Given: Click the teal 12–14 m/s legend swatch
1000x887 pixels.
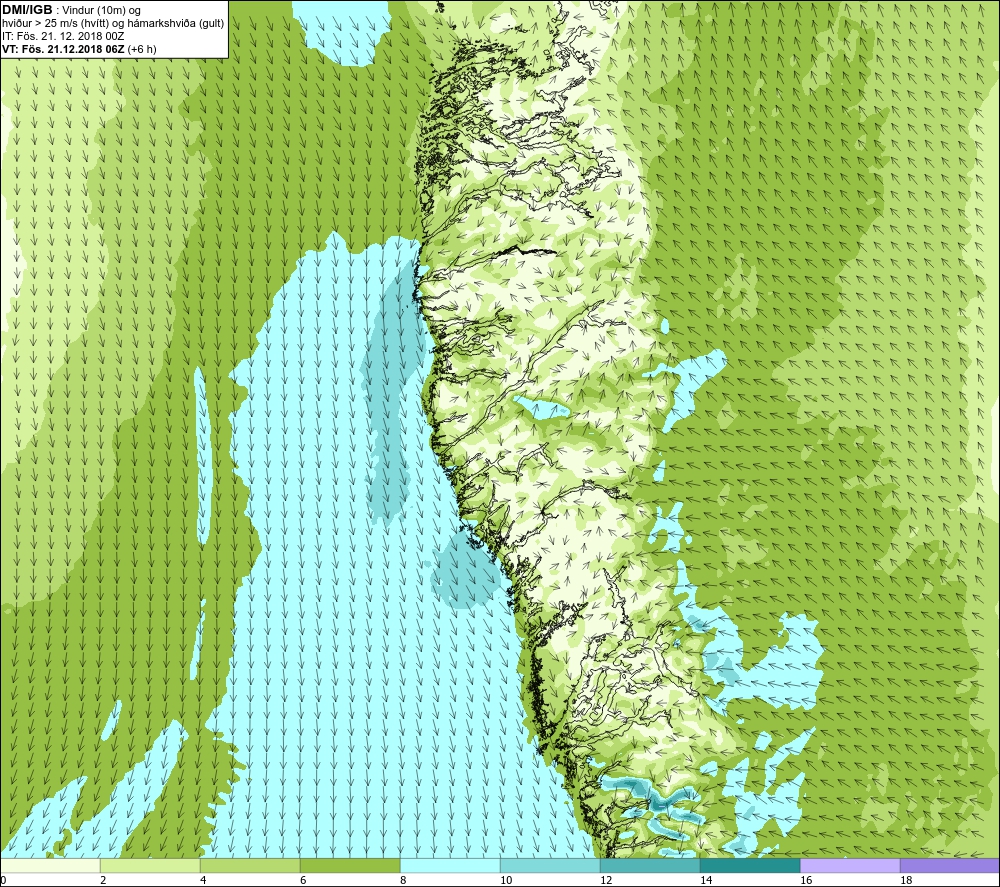Looking at the screenshot, I should click(x=650, y=866).
